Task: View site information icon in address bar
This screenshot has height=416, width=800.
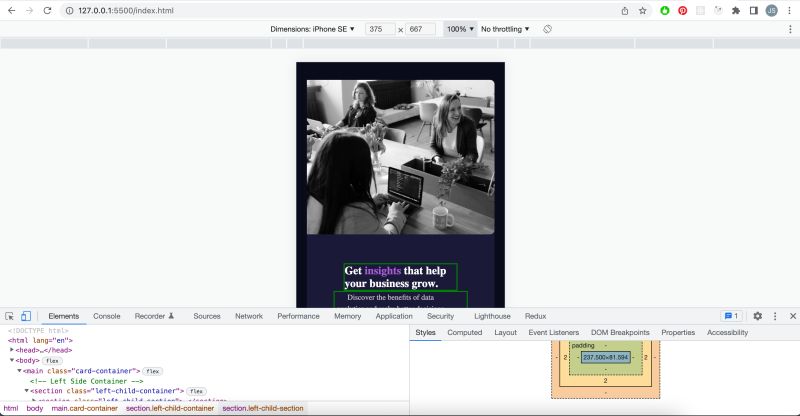Action: pos(69,10)
